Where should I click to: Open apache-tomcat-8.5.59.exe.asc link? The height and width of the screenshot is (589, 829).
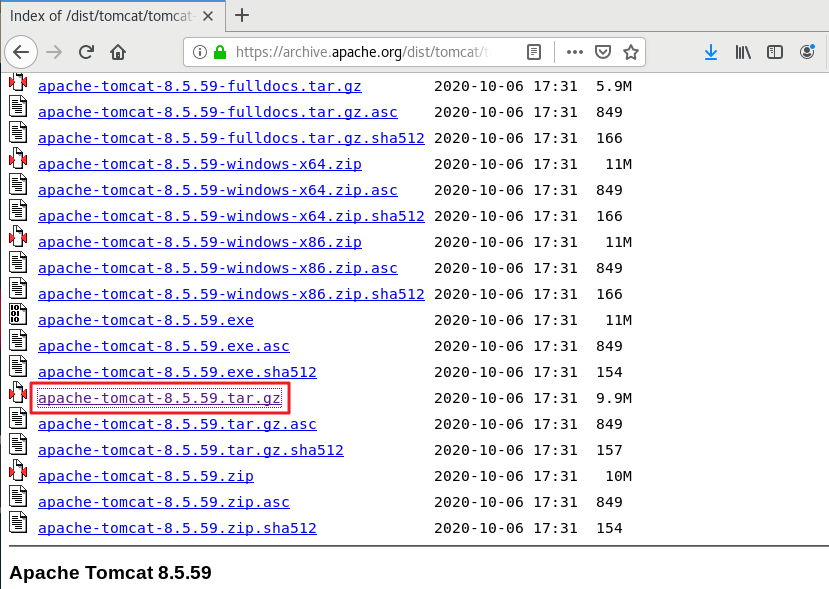[164, 346]
